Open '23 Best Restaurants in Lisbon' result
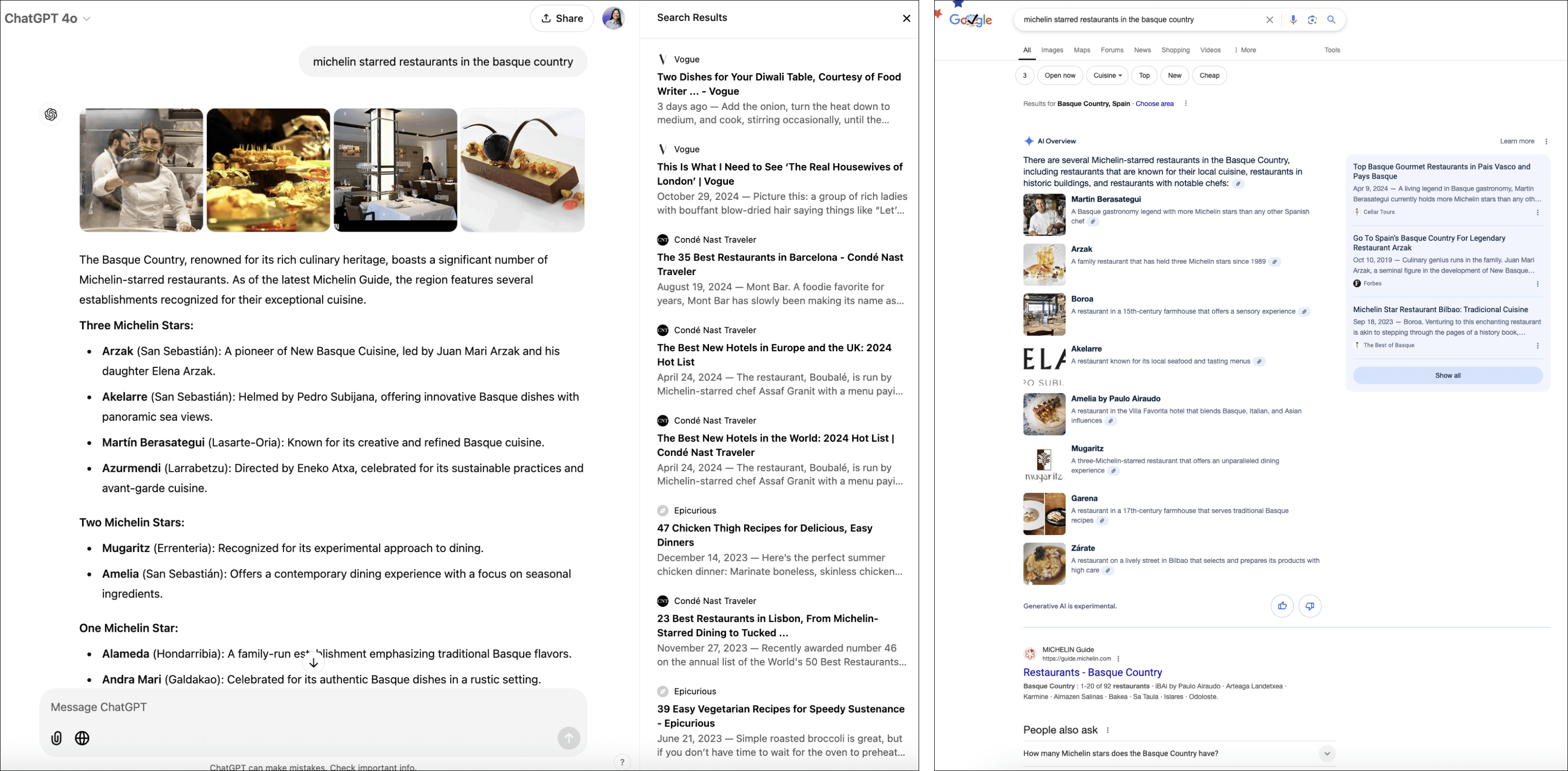The image size is (1568, 771). (x=767, y=625)
